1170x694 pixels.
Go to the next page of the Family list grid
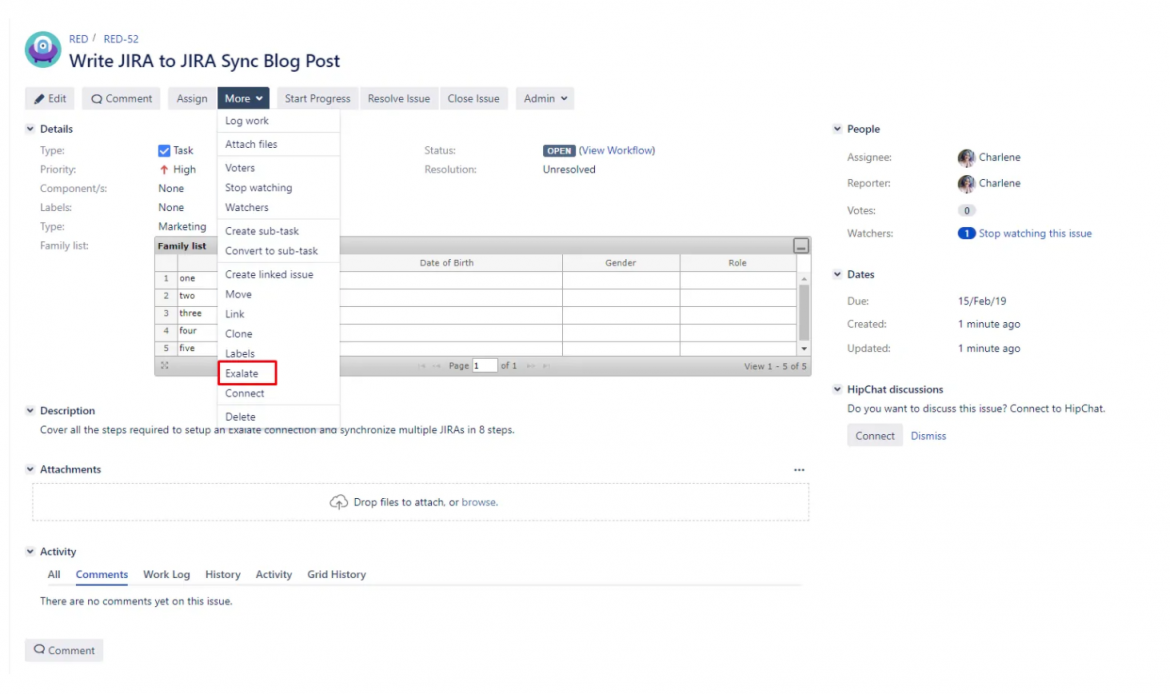531,366
